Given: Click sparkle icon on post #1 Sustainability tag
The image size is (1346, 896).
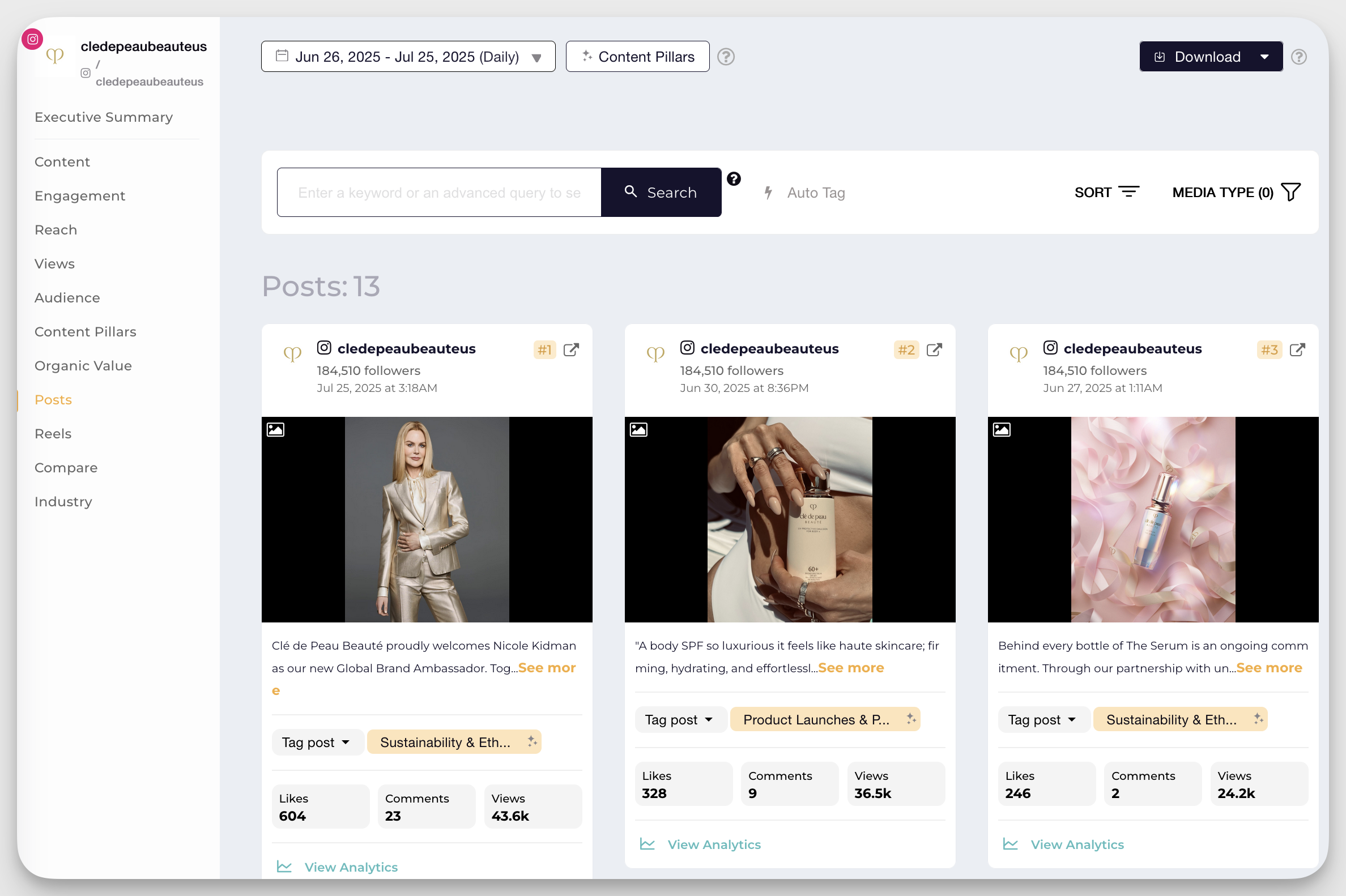Looking at the screenshot, I should 532,741.
